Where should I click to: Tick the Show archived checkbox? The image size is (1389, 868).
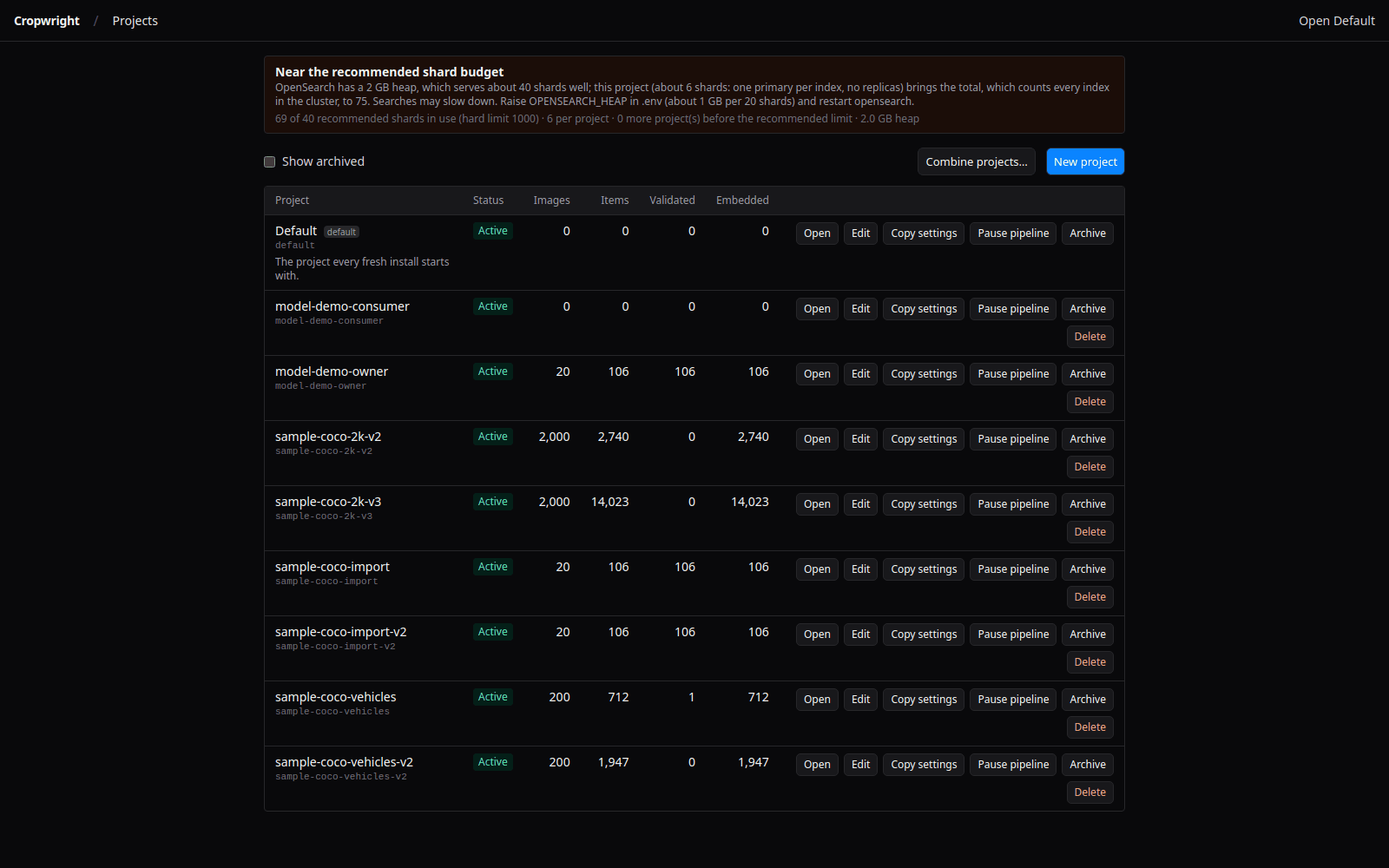coord(270,162)
